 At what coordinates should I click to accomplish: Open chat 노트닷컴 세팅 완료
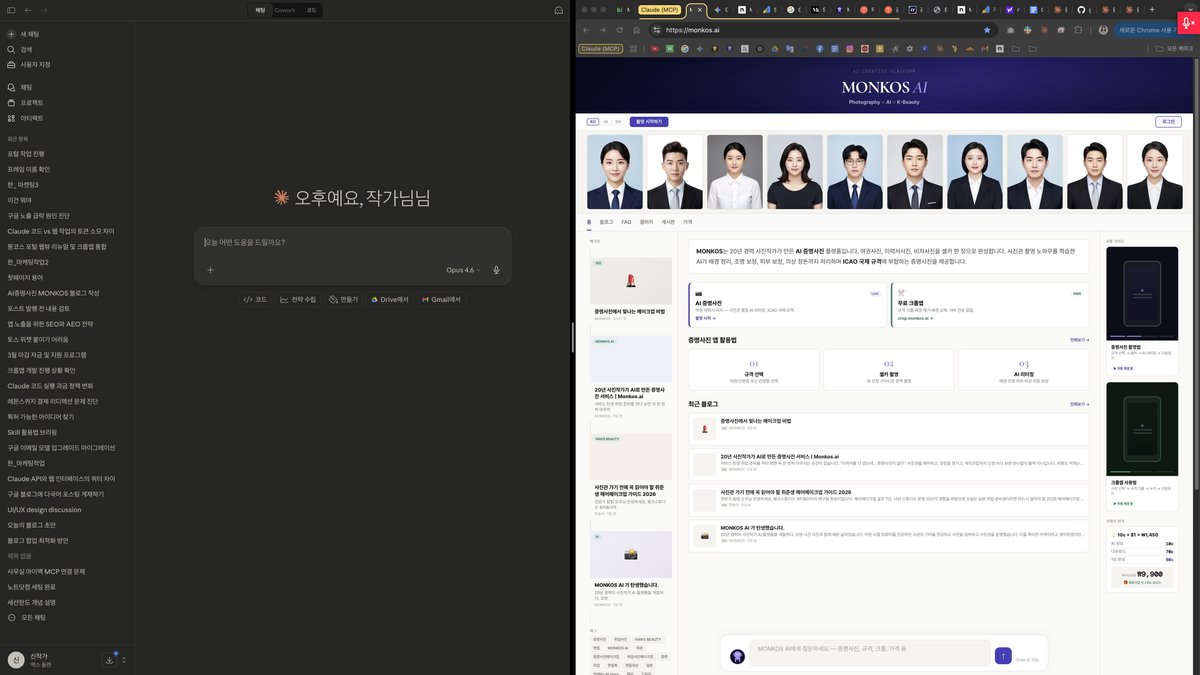31,587
